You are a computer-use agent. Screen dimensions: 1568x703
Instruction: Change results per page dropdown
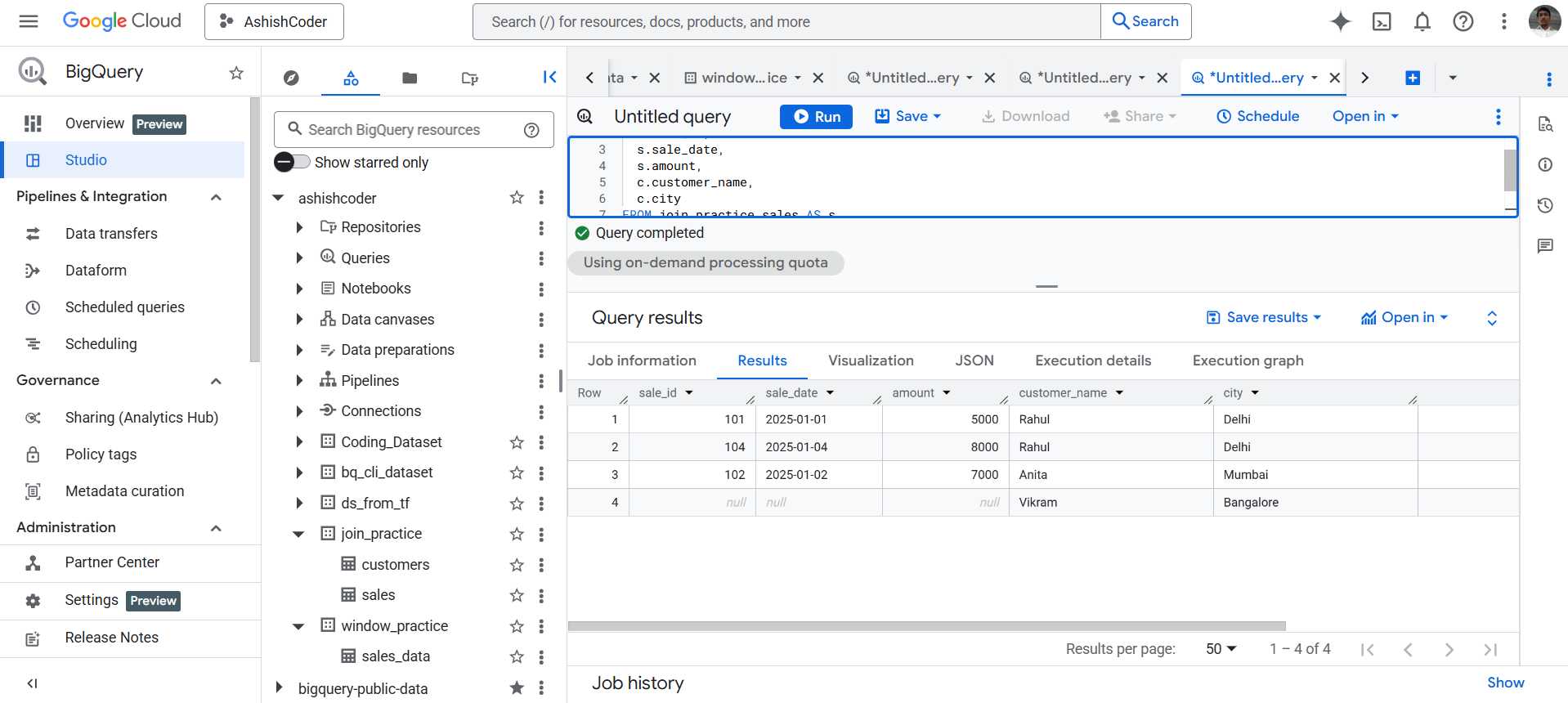point(1221,649)
